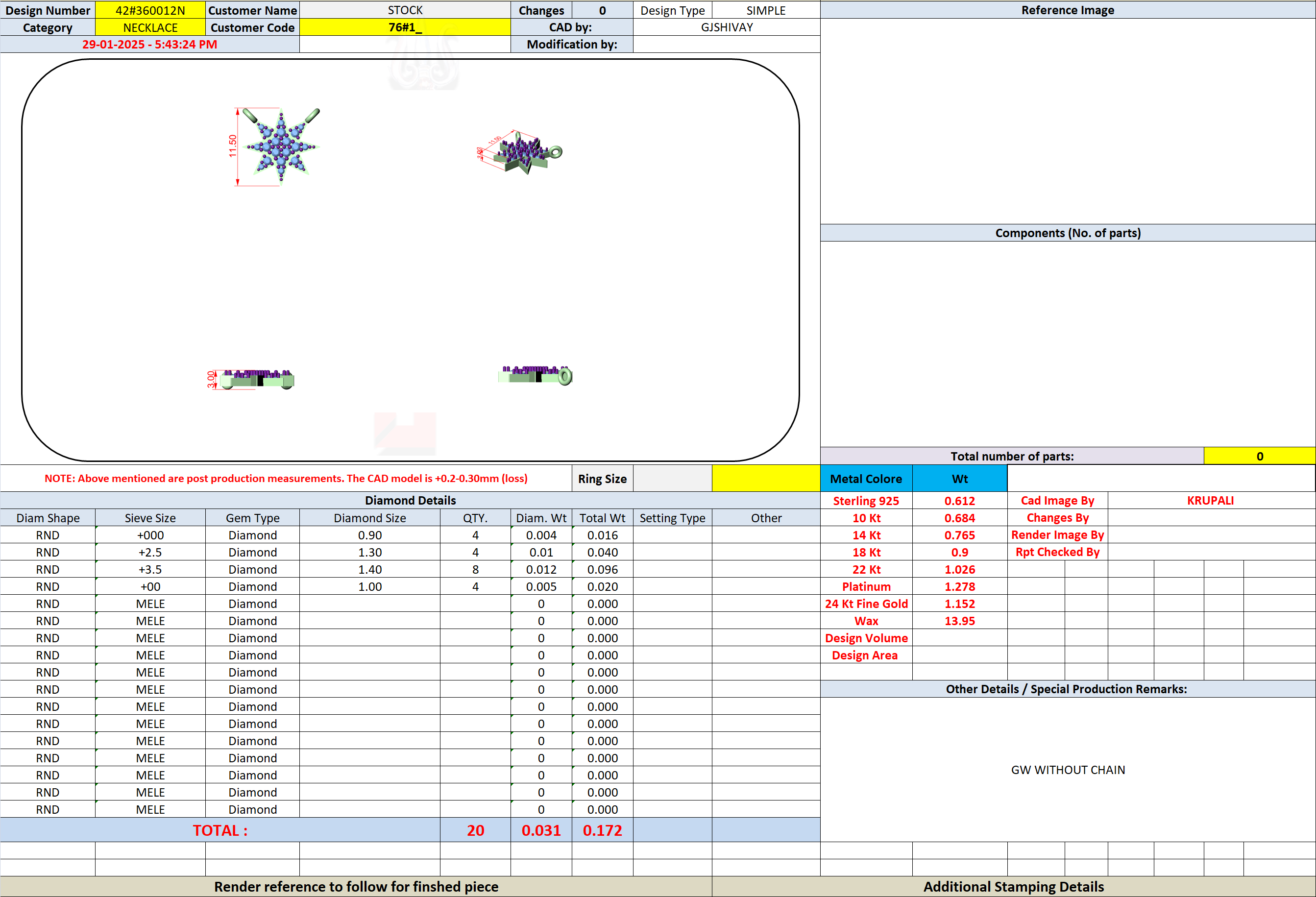Click the Setting Type column header
Image resolution: width=1316 pixels, height=897 pixels.
tap(672, 518)
